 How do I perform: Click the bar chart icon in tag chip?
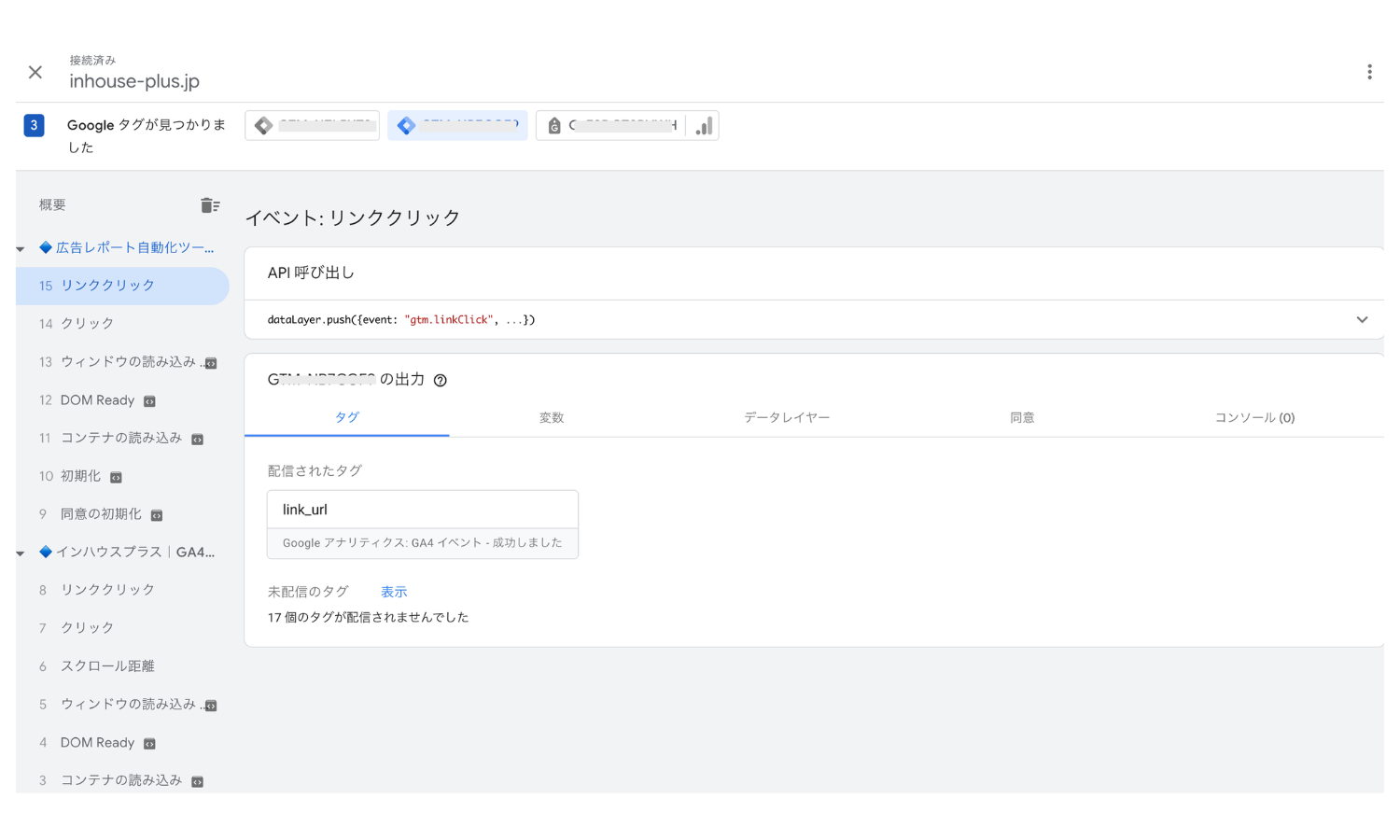pyautogui.click(x=704, y=125)
